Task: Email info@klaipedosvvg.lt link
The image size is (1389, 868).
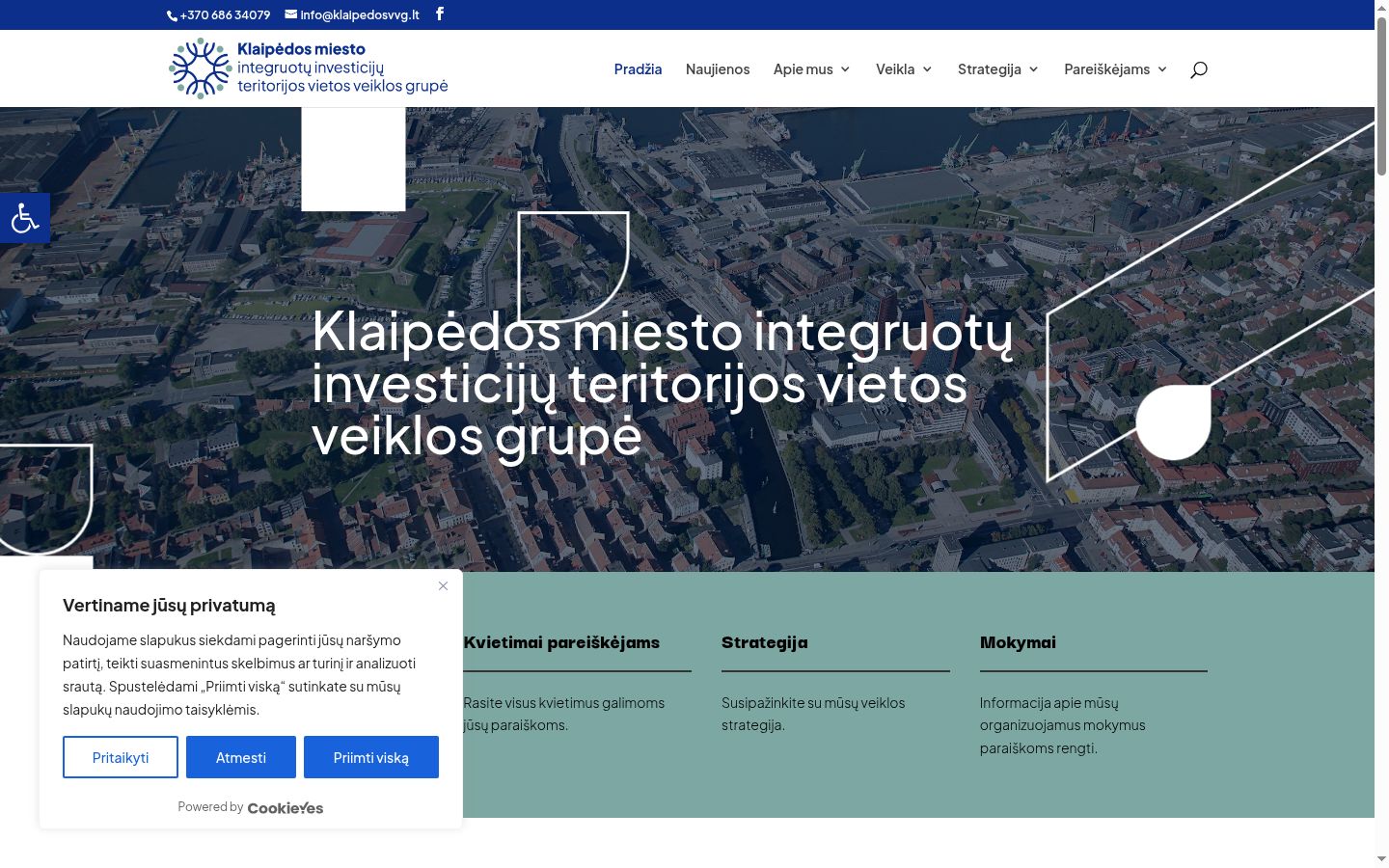Action: 360,15
